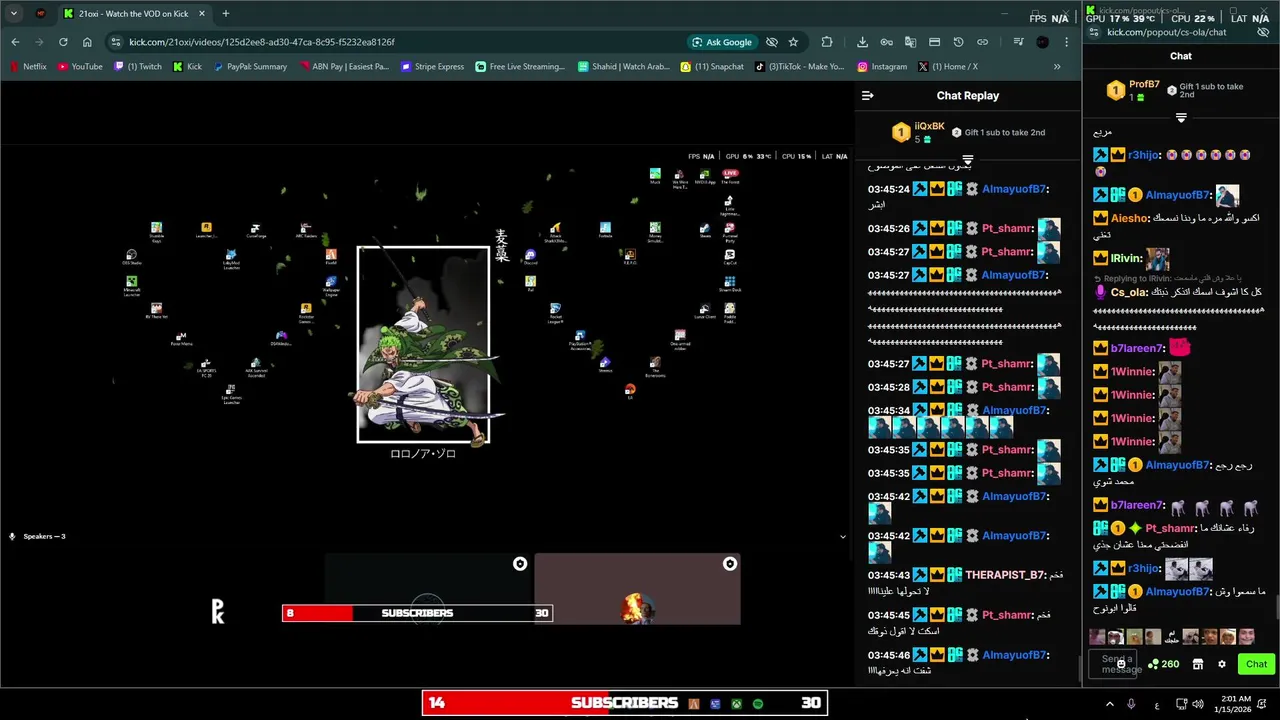
Task: Click ProfB7 leaderboard entry in popout chat
Action: 1133,90
